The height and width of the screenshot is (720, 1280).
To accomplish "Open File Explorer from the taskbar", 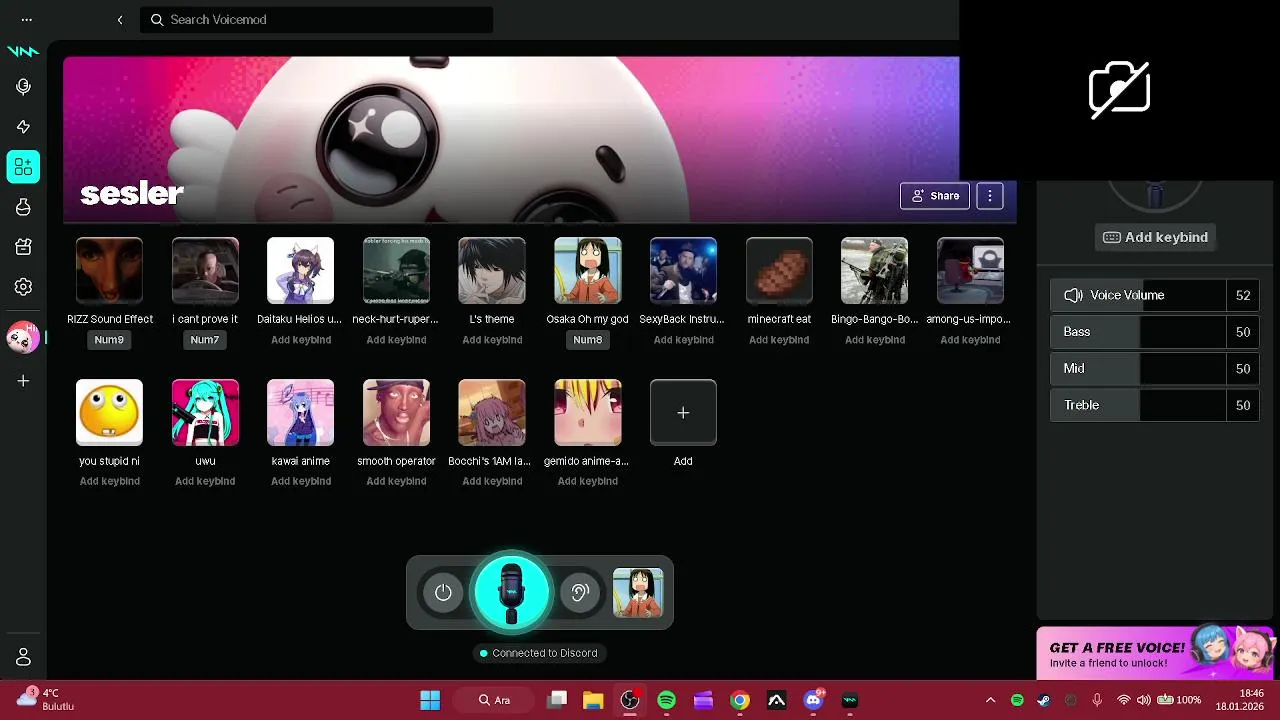I will point(593,700).
